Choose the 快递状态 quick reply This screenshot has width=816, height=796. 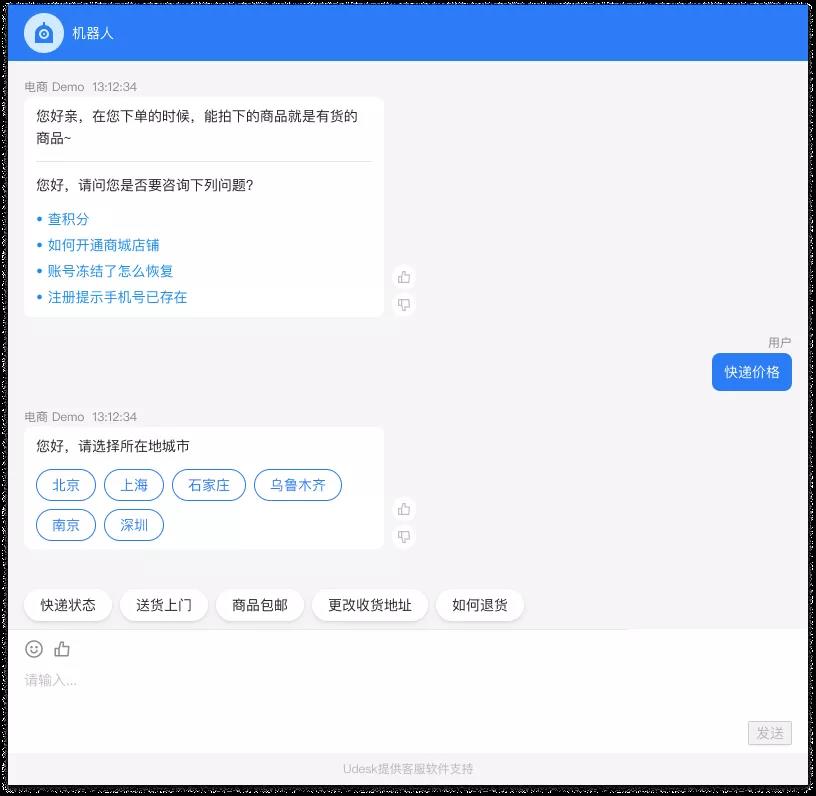tap(68, 605)
